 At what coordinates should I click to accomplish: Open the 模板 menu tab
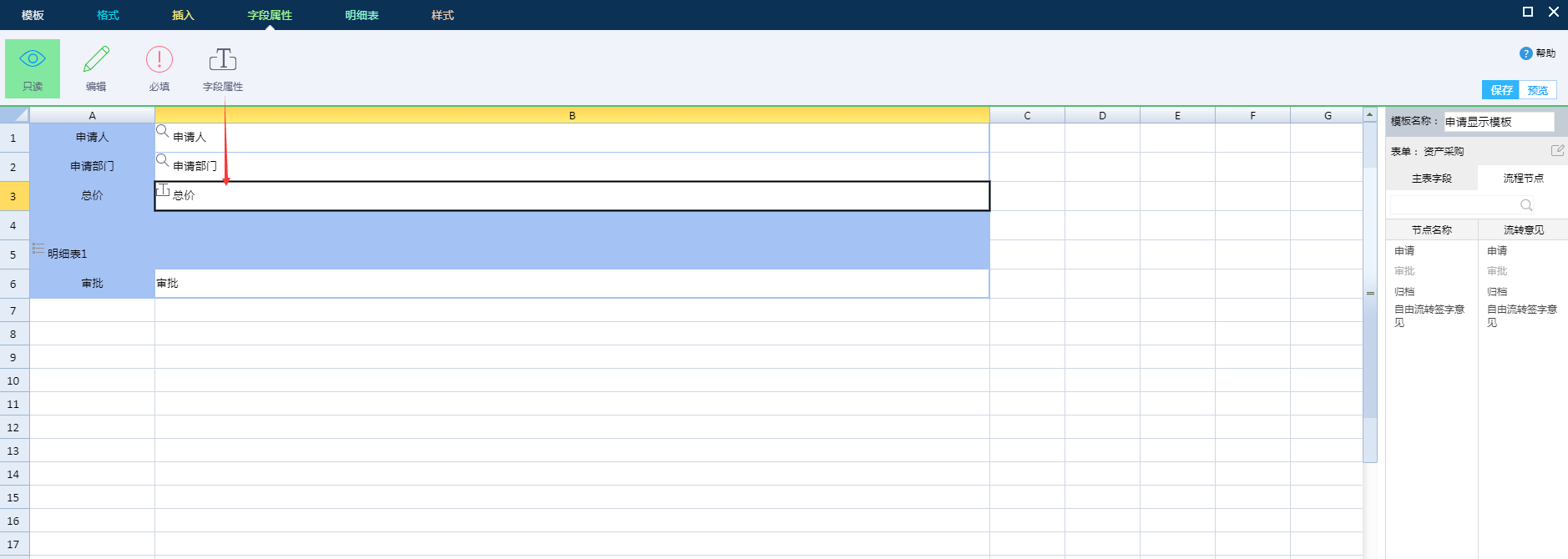click(33, 15)
